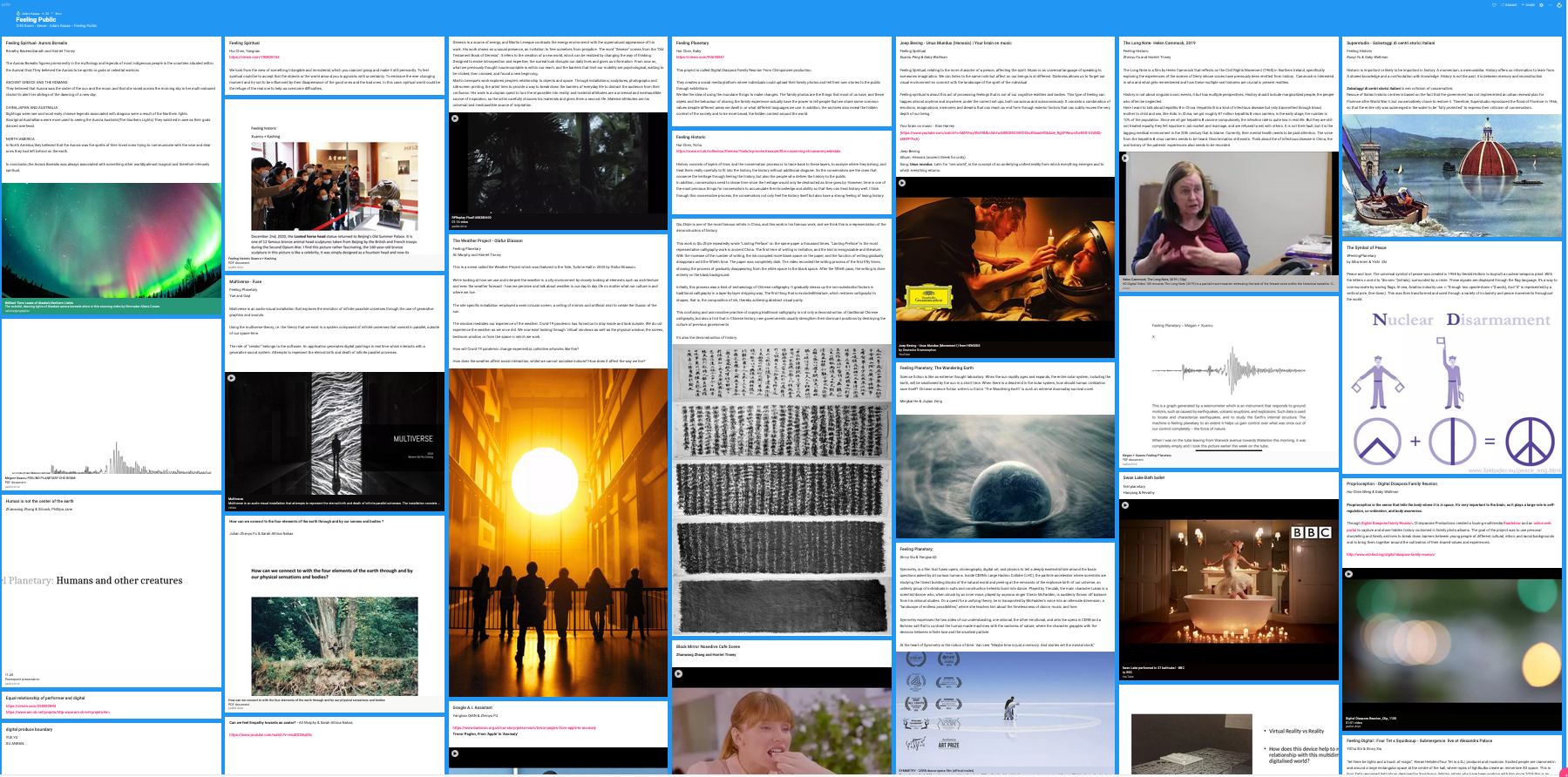Play the dark forest Genesis video
The height and width of the screenshot is (777, 1568).
(455, 118)
